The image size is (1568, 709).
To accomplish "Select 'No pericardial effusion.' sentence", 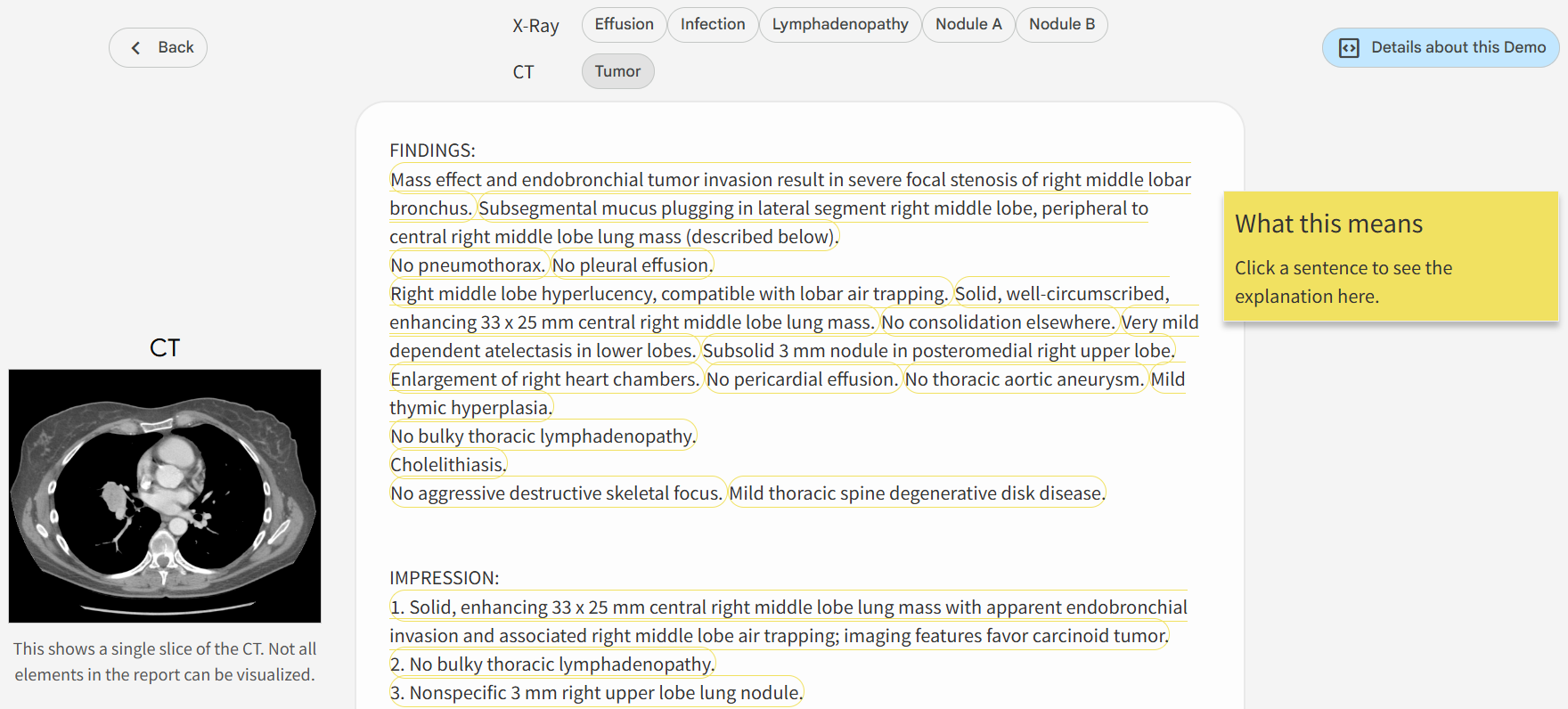I will point(802,379).
